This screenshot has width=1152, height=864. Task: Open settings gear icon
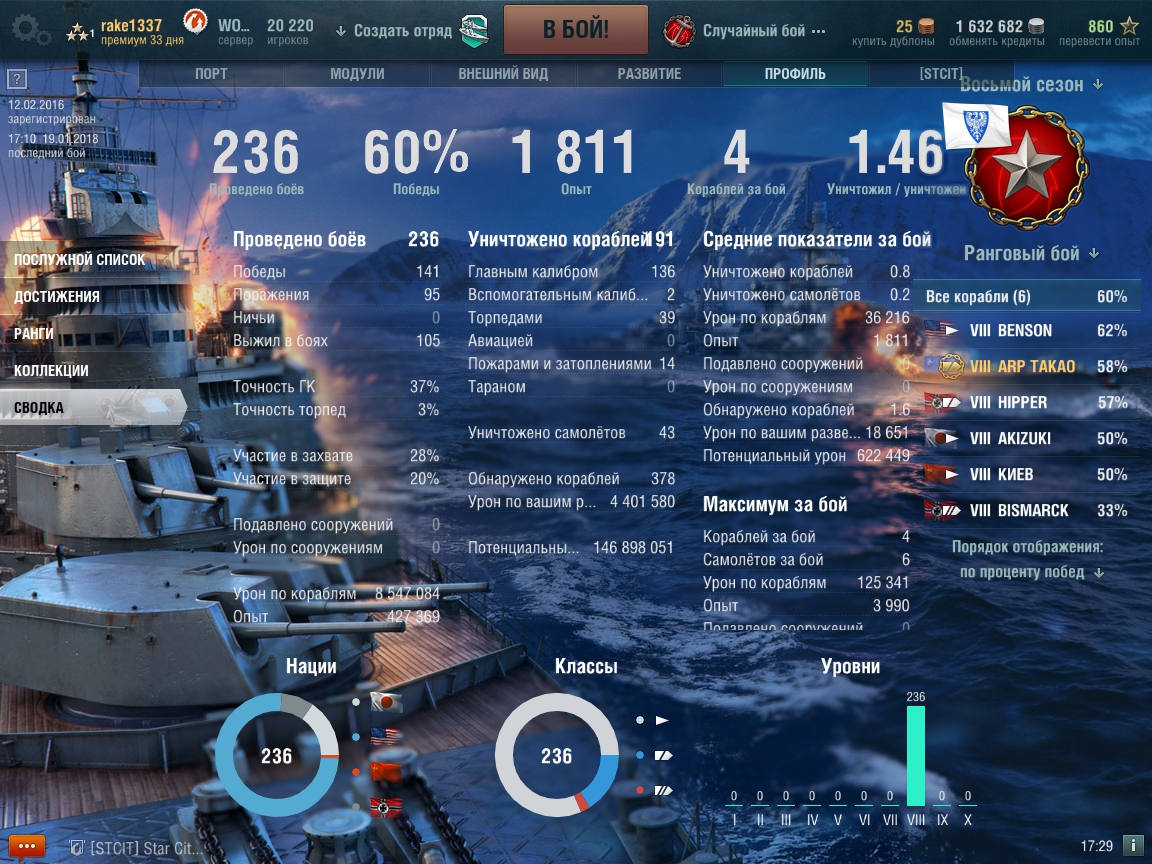click(x=30, y=29)
